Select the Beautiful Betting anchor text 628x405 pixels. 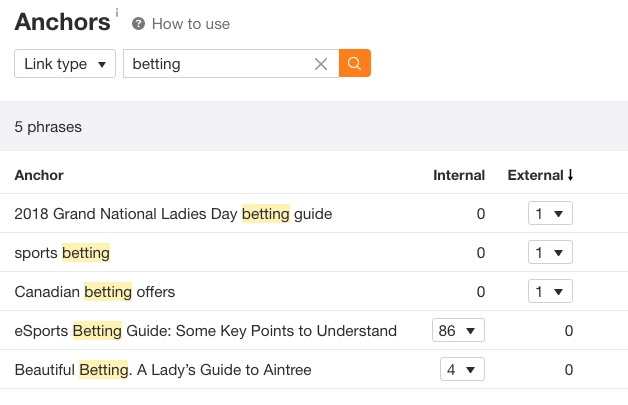[x=163, y=369]
